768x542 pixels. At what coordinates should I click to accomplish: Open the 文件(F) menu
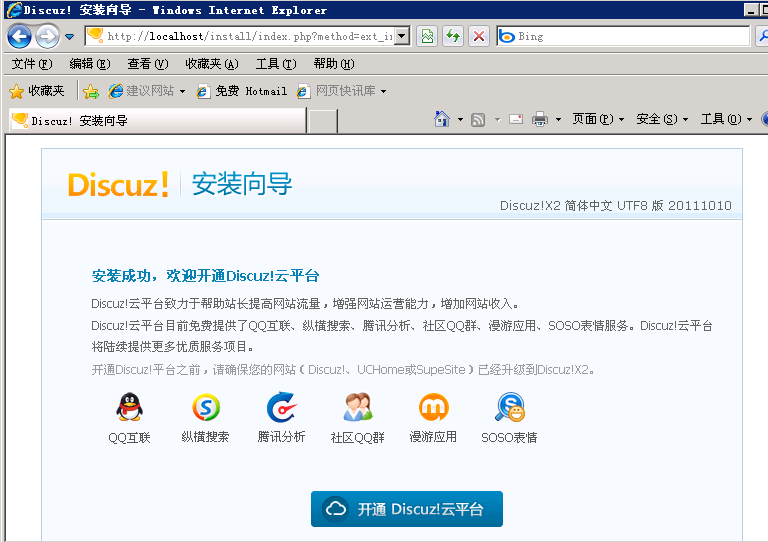click(32, 64)
